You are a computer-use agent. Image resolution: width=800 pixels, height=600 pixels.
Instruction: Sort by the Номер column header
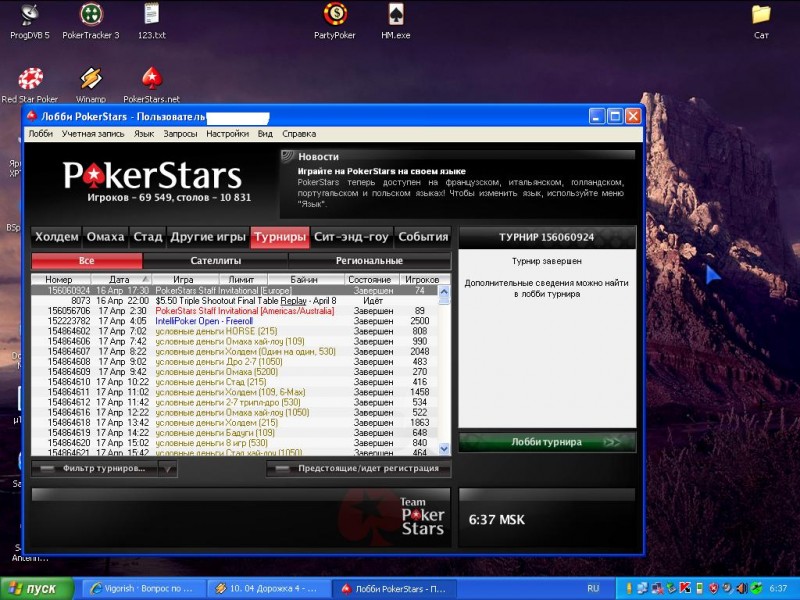[60, 280]
